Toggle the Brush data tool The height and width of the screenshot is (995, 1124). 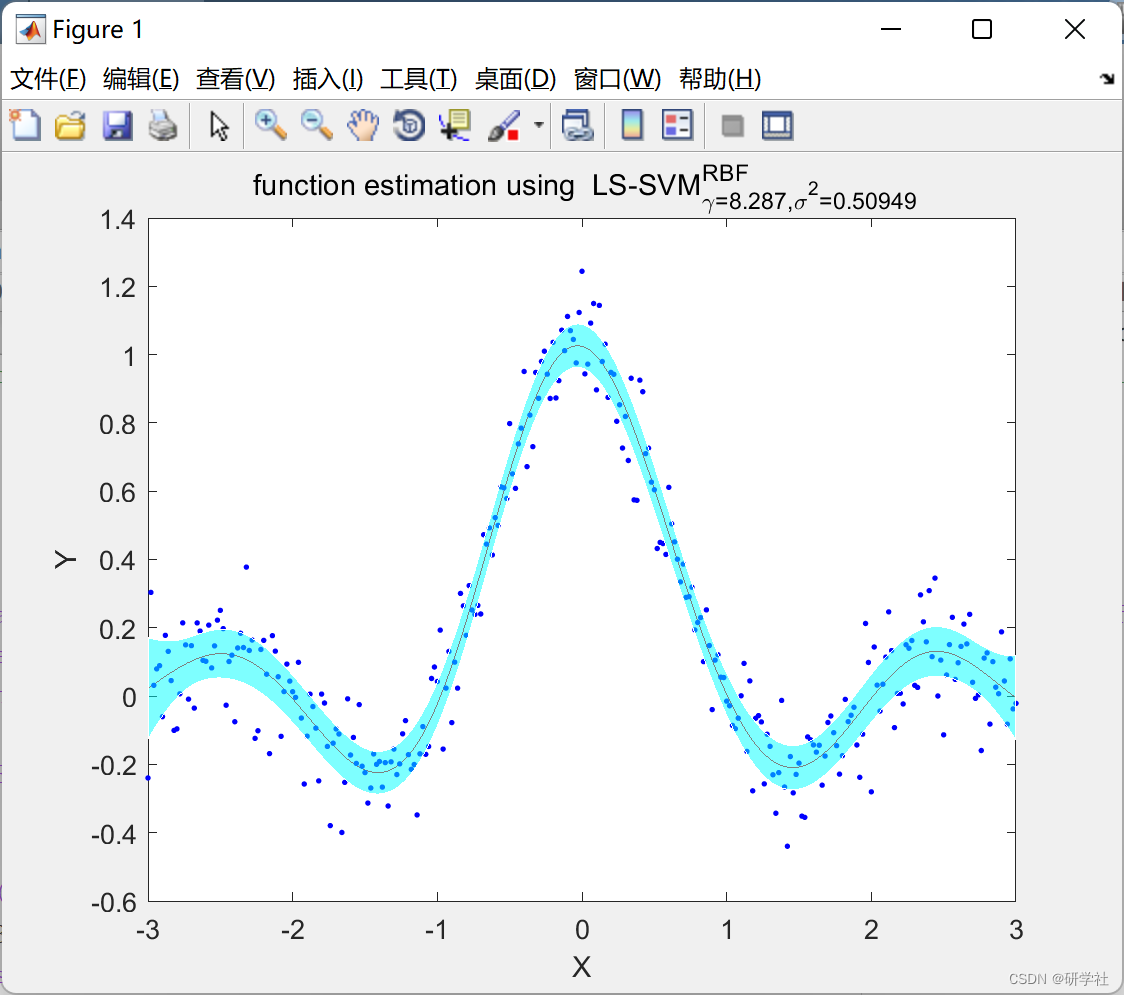[505, 125]
